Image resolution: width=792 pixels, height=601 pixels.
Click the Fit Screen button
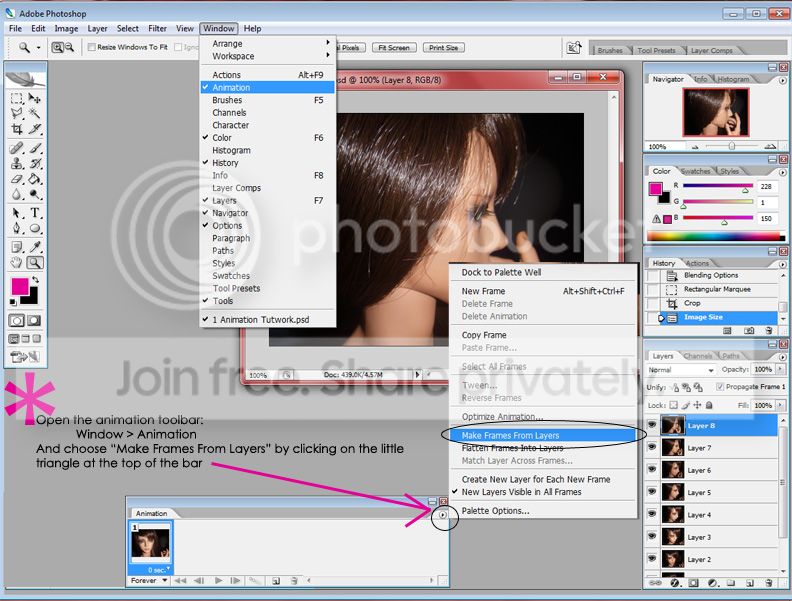click(394, 47)
